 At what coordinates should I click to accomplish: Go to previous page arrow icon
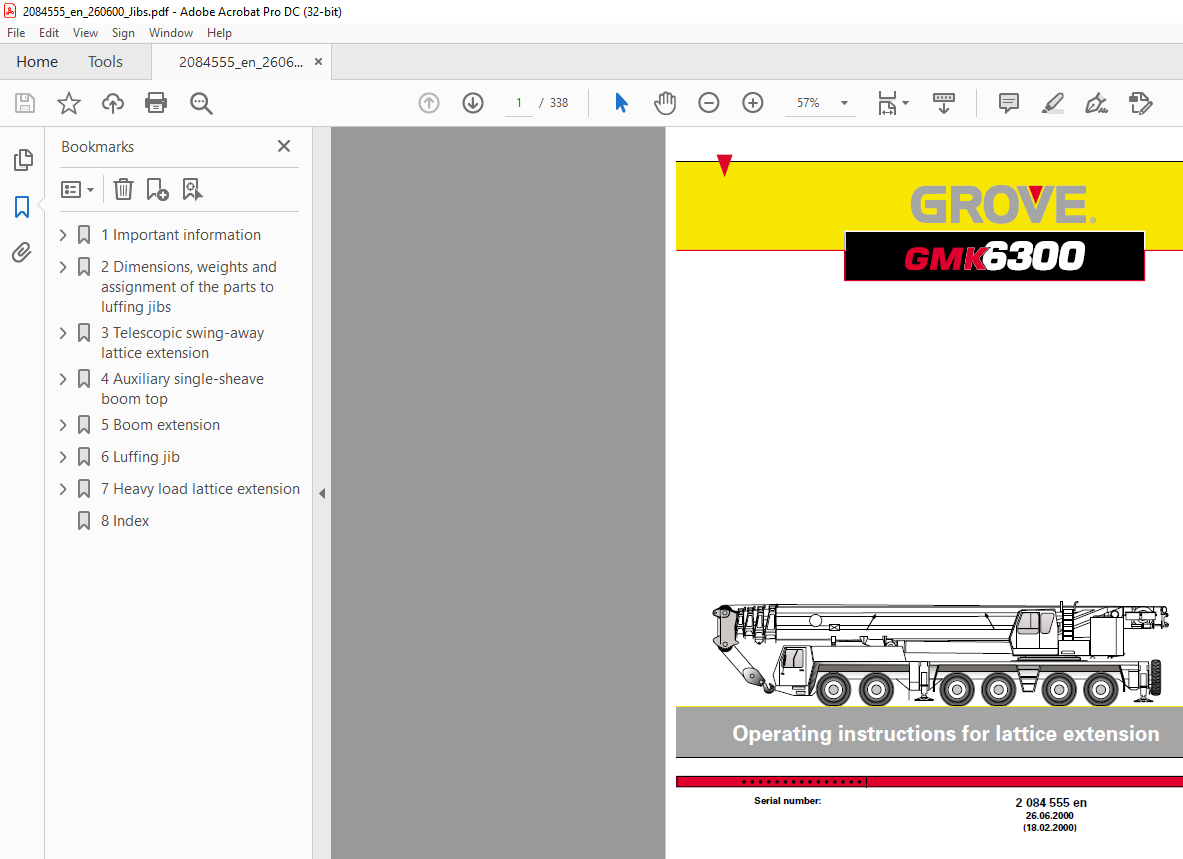429,103
